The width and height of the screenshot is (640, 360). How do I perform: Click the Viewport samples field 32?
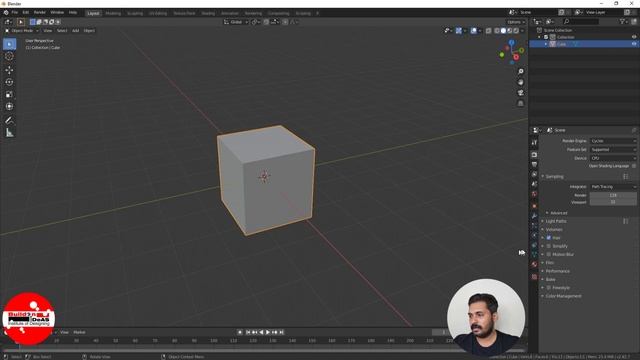[613, 202]
